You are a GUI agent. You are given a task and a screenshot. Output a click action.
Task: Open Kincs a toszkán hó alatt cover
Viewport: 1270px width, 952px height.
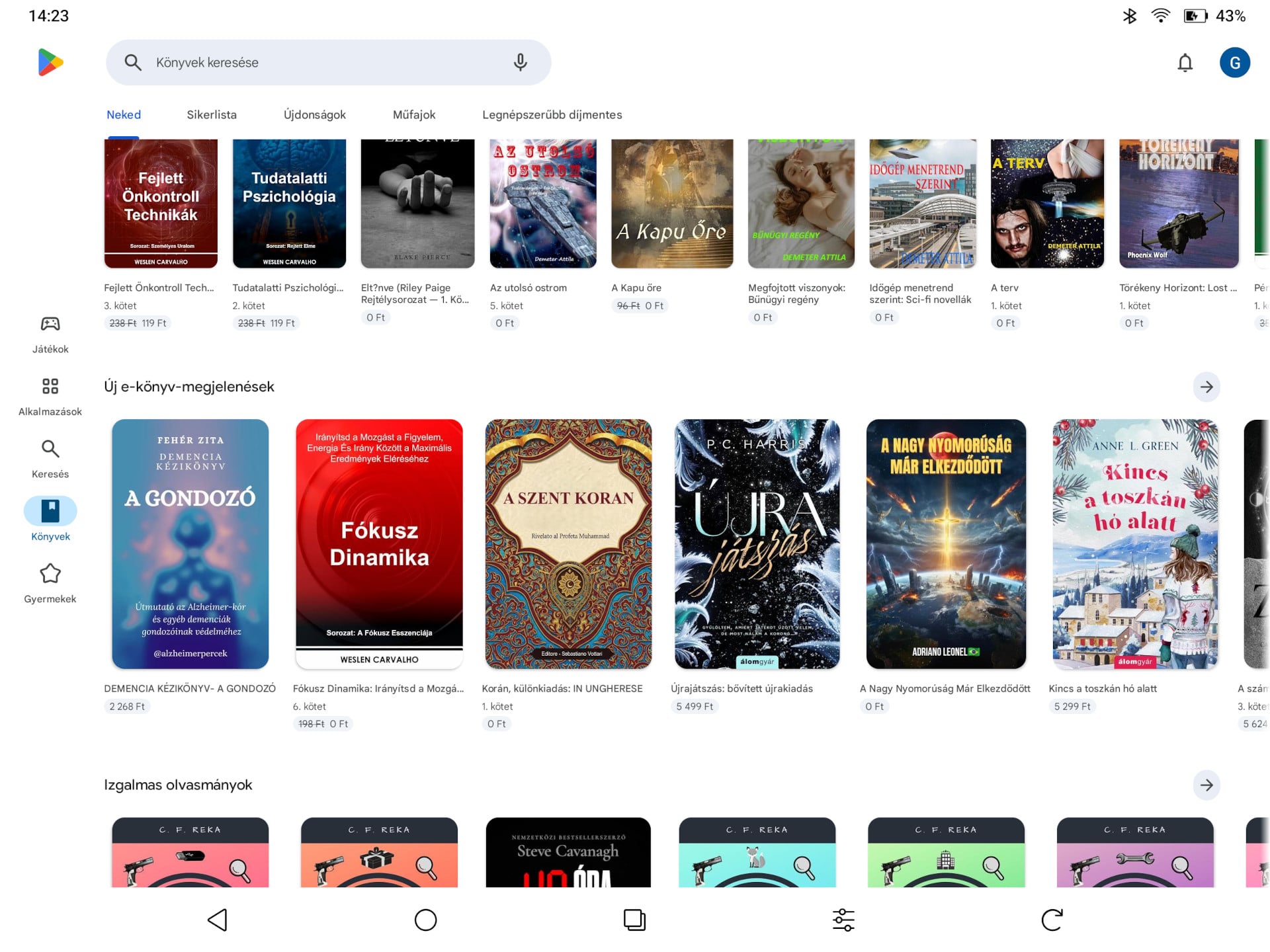(x=1134, y=543)
